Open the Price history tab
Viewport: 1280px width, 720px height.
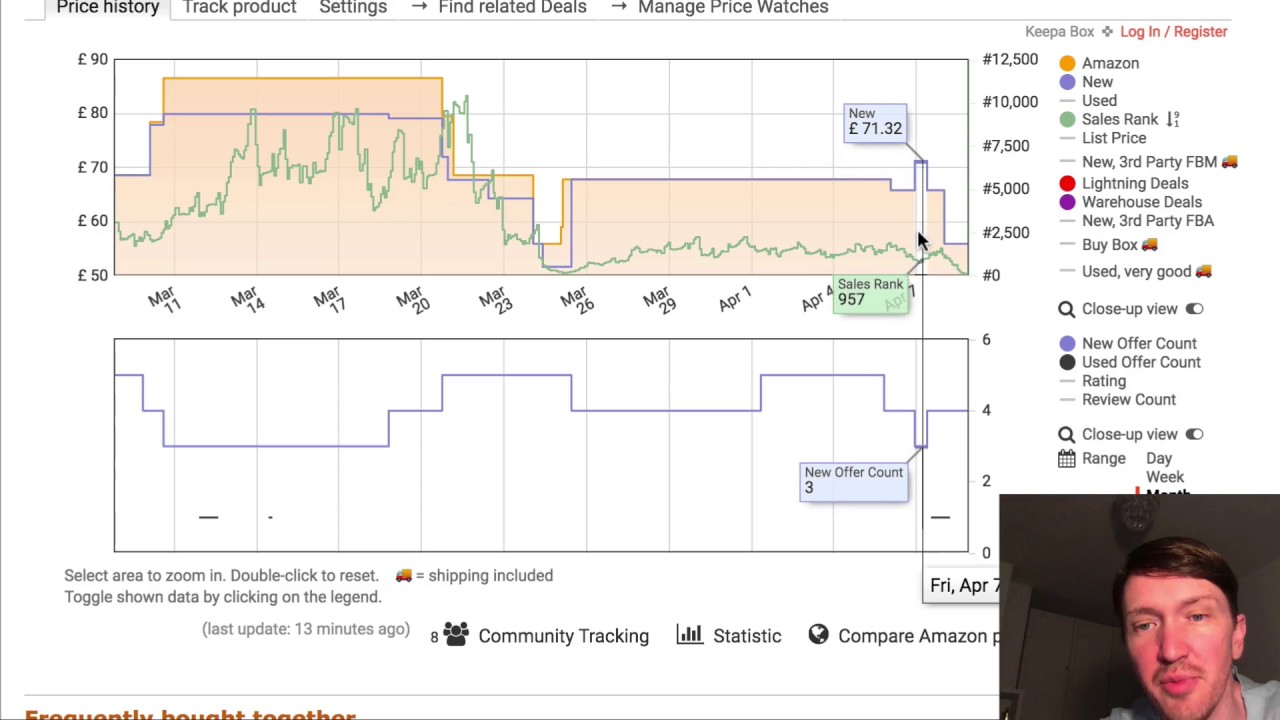click(x=108, y=7)
